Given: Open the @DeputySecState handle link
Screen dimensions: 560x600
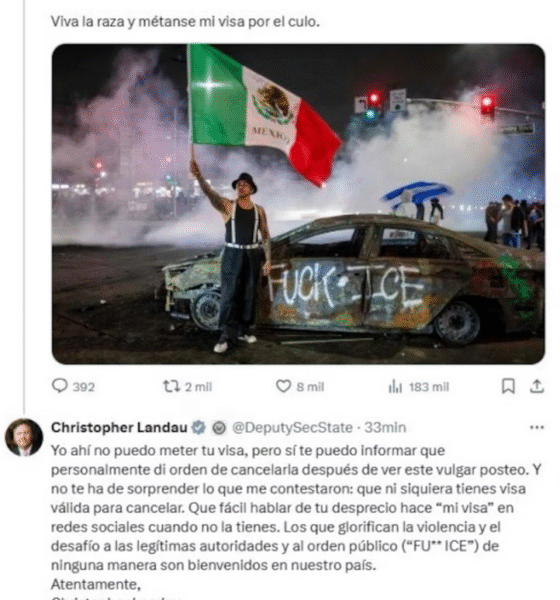Looking at the screenshot, I should [292, 427].
